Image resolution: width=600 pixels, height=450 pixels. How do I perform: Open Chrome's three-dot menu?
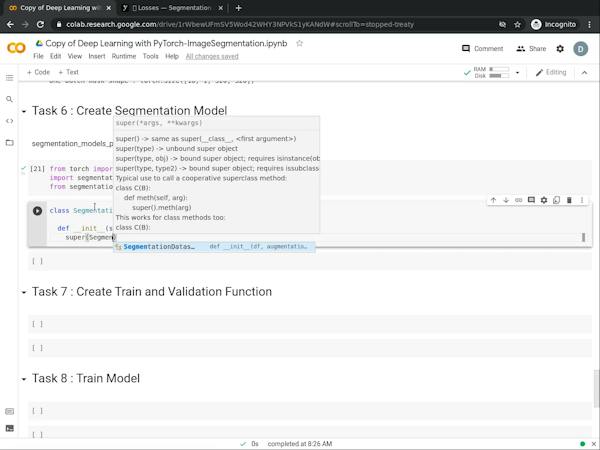point(589,24)
